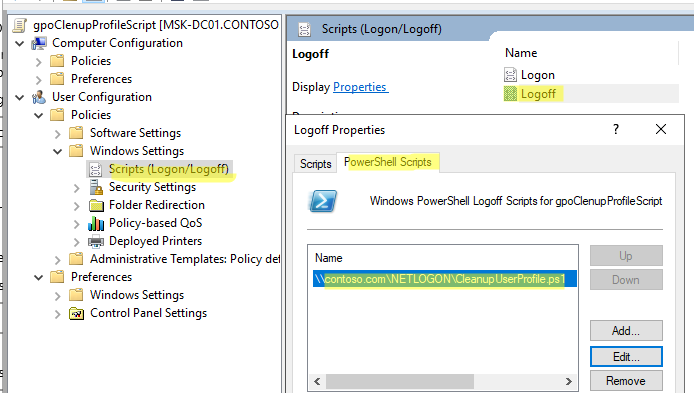Expand the Deployed Printers node

point(77,242)
